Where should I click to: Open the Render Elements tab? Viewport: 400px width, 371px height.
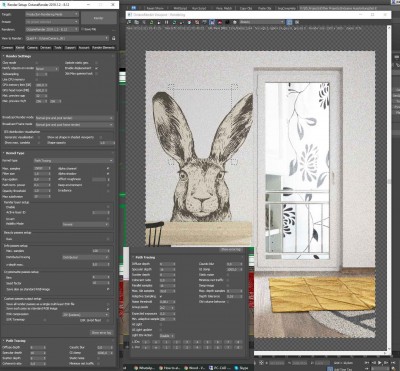[103, 48]
